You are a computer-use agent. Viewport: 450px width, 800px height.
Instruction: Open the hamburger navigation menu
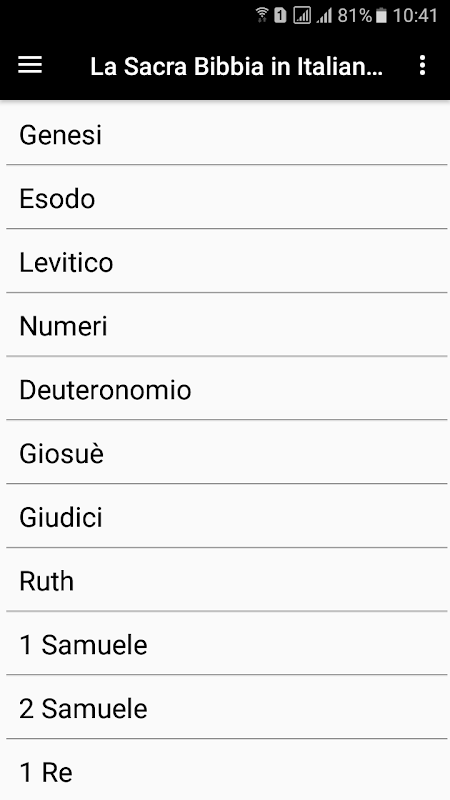click(30, 65)
